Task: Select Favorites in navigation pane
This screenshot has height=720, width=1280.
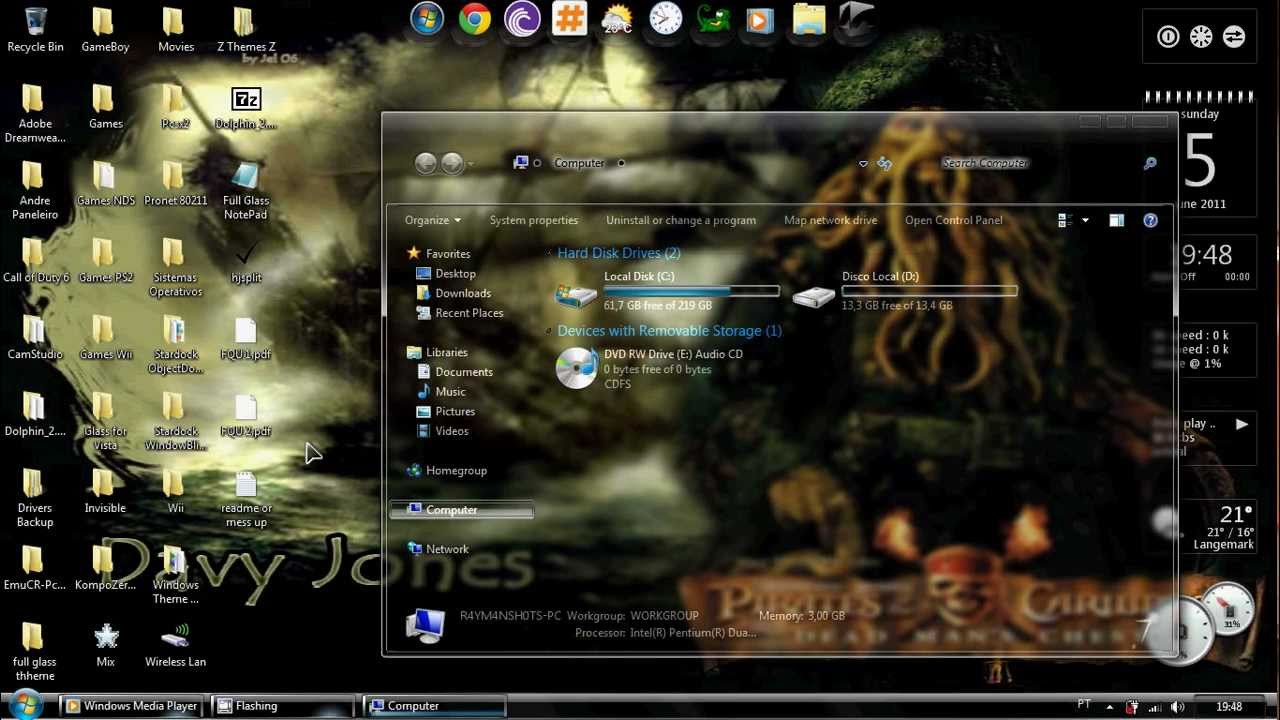Action: pos(438,254)
